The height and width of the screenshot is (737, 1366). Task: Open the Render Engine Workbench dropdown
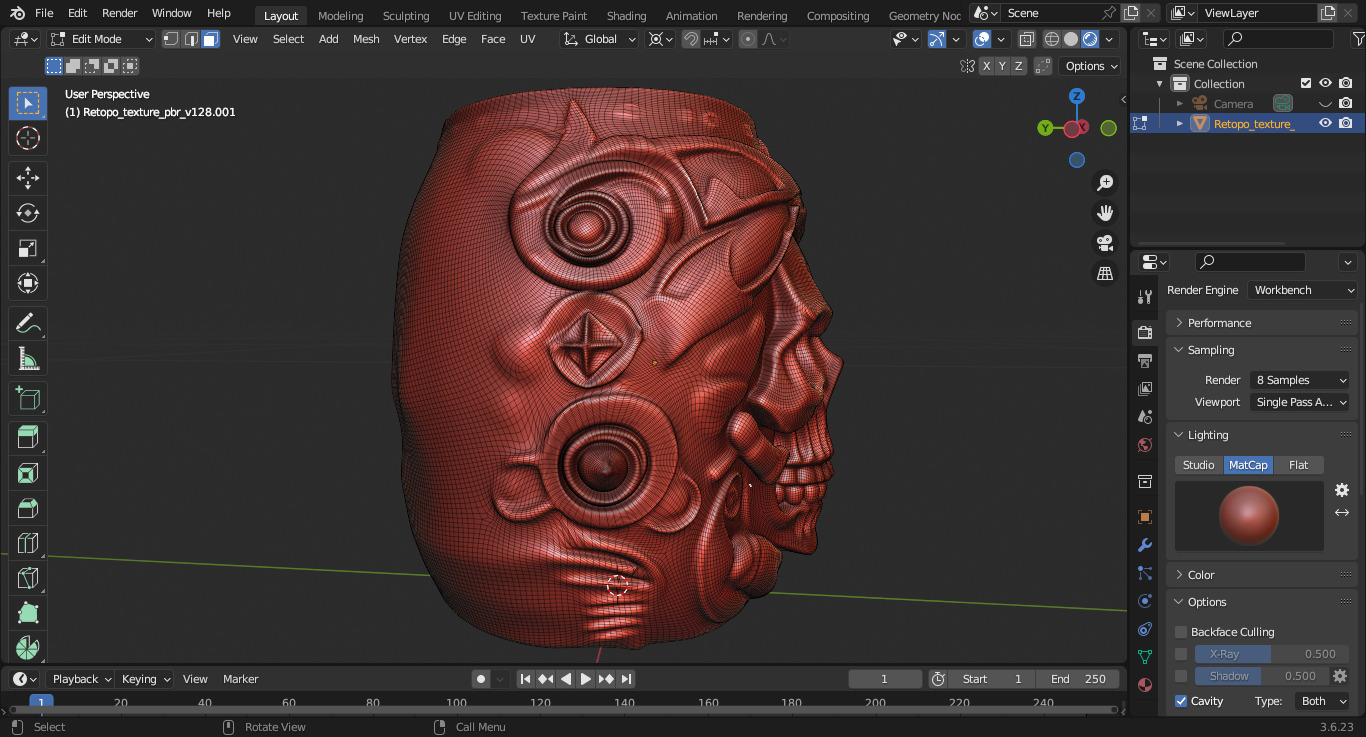pos(1303,290)
